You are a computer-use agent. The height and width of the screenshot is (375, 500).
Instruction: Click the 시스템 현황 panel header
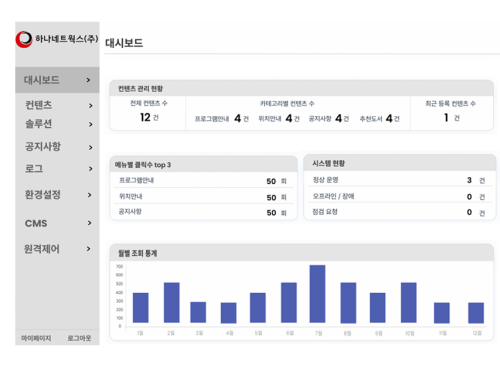[399, 163]
